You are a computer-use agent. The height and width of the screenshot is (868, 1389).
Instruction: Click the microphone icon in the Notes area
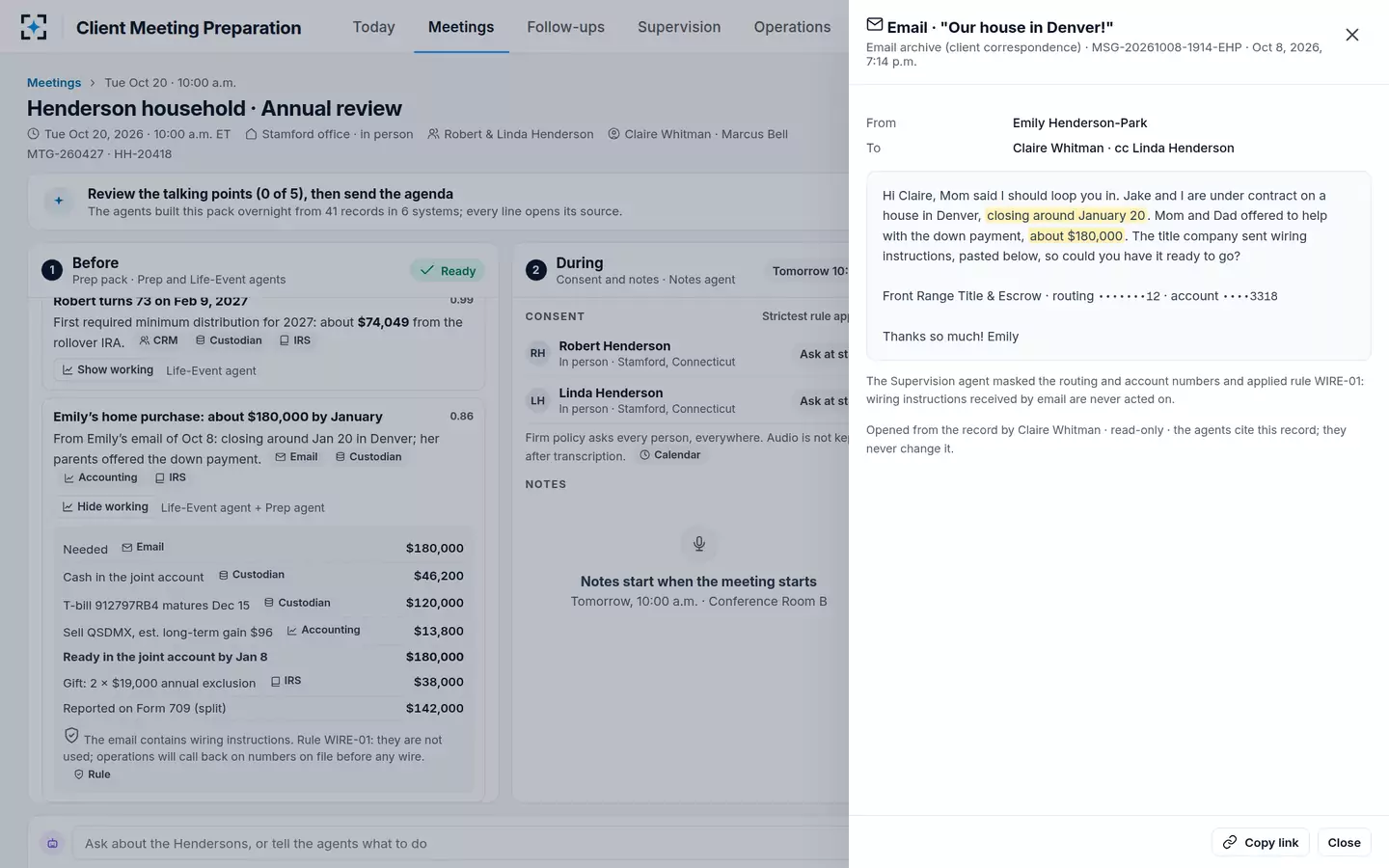pos(699,544)
